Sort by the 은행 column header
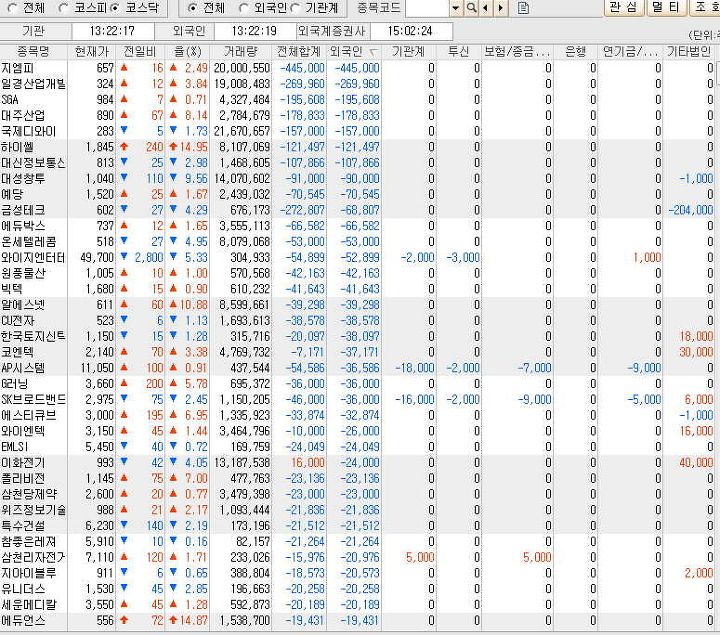This screenshot has width=720, height=635. click(x=575, y=52)
